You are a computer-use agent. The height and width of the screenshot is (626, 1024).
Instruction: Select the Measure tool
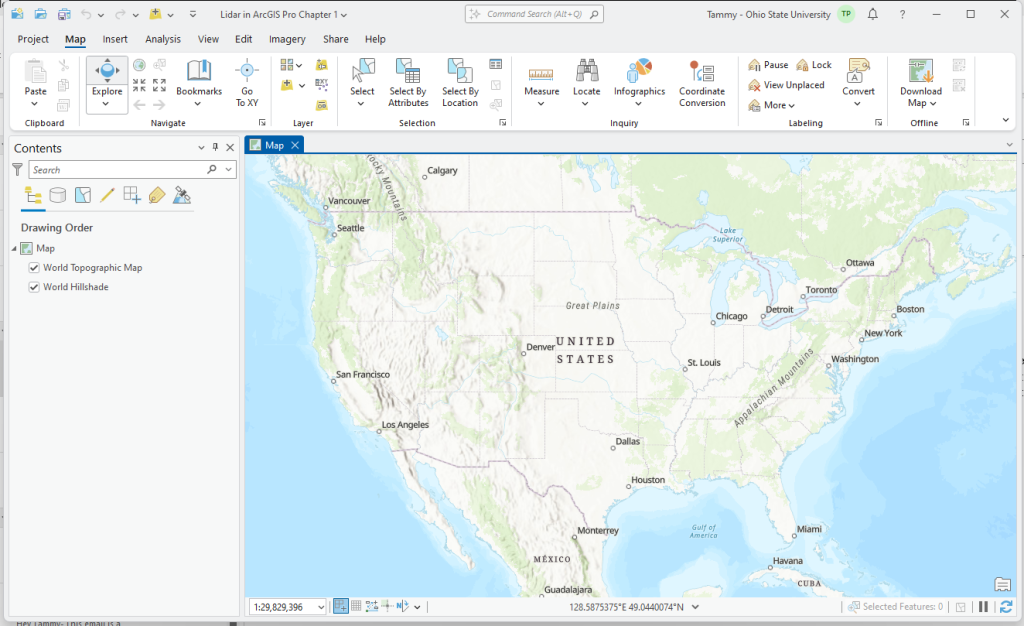[541, 80]
